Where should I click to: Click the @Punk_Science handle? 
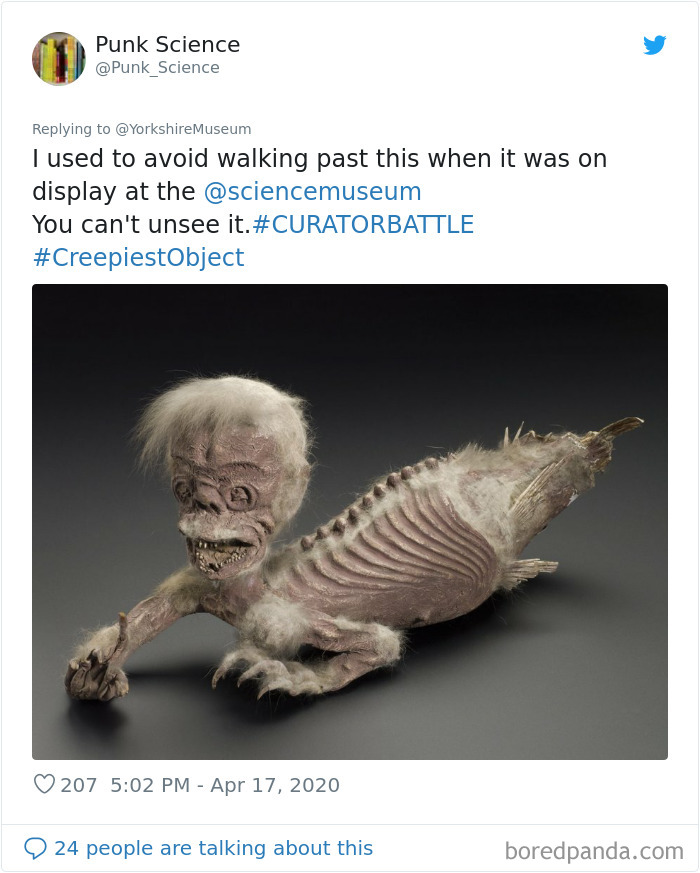(158, 68)
